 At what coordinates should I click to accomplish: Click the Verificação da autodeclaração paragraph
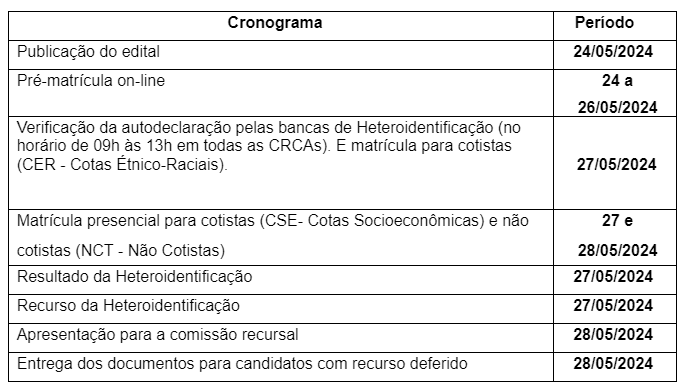pyautogui.click(x=269, y=146)
